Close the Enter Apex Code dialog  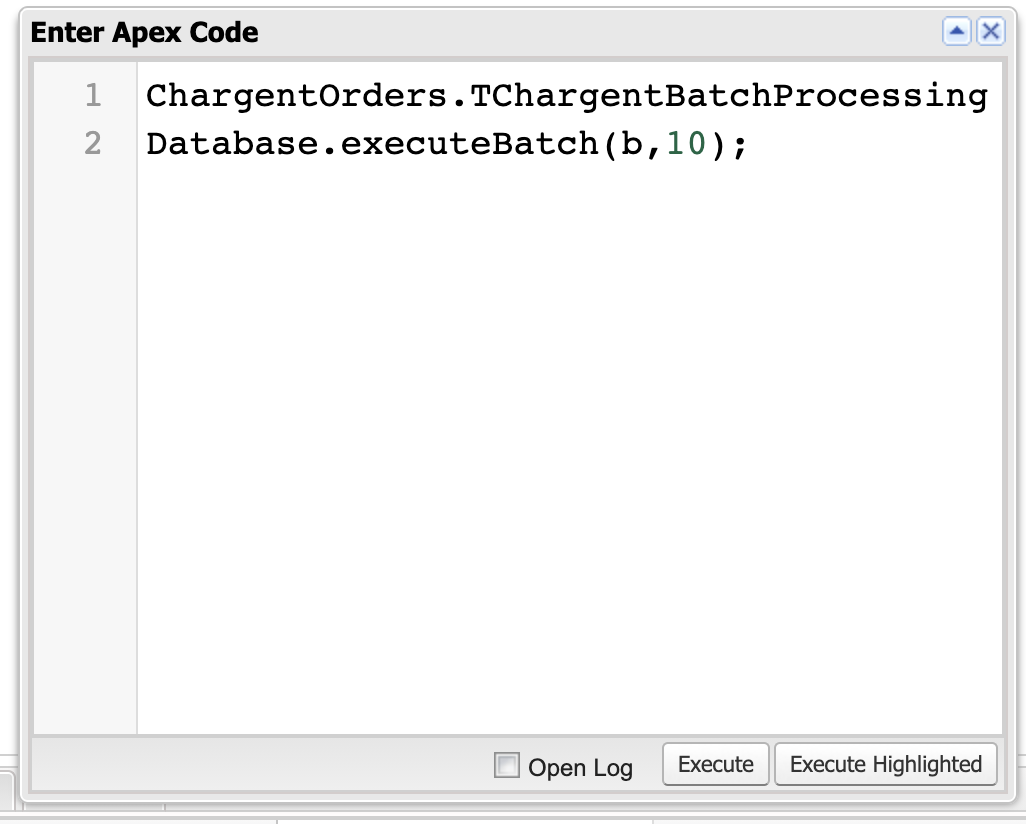click(x=990, y=32)
